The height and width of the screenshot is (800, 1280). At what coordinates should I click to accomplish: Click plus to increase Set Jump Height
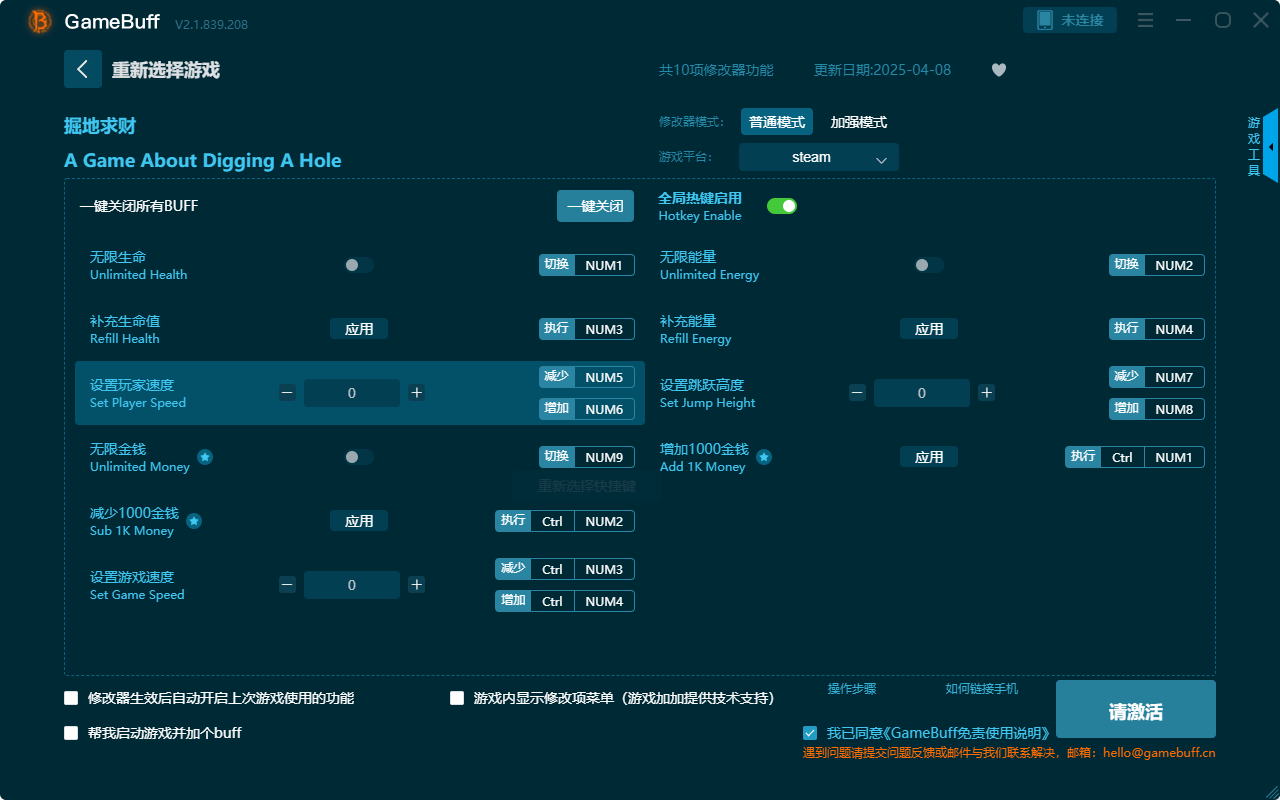pos(986,393)
